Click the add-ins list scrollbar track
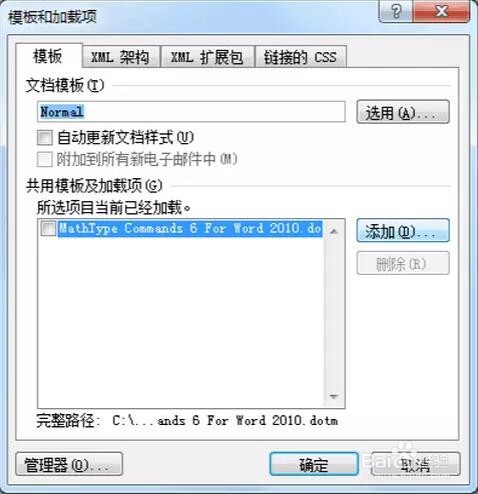The width and height of the screenshot is (478, 494). [x=334, y=313]
